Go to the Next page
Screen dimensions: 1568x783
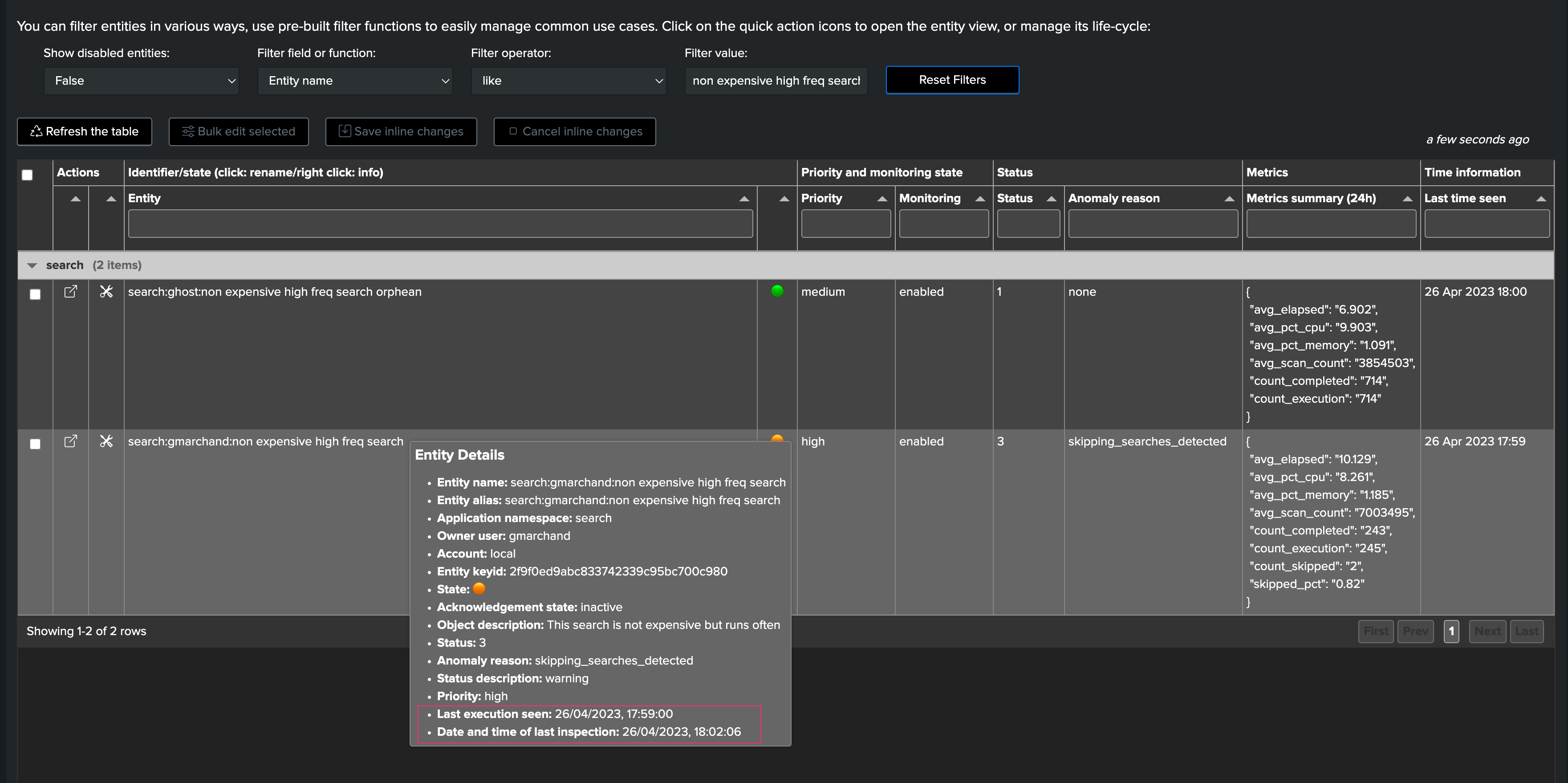click(x=1487, y=632)
